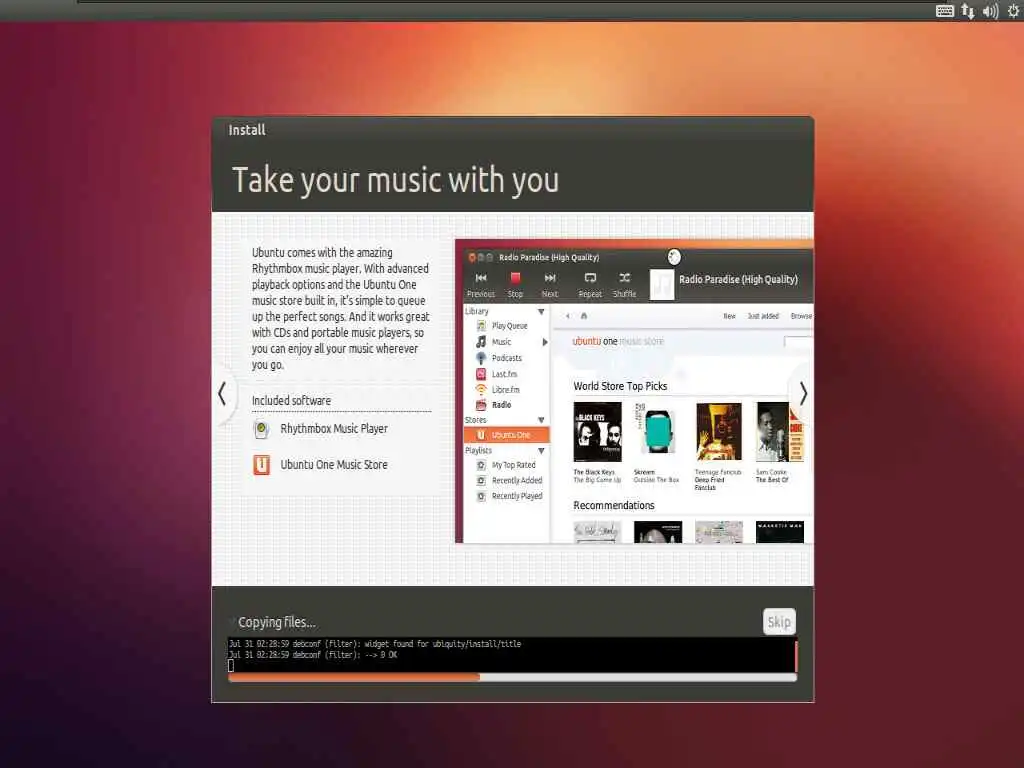Toggle Repeat in Rhythmbox toolbar

pos(590,284)
